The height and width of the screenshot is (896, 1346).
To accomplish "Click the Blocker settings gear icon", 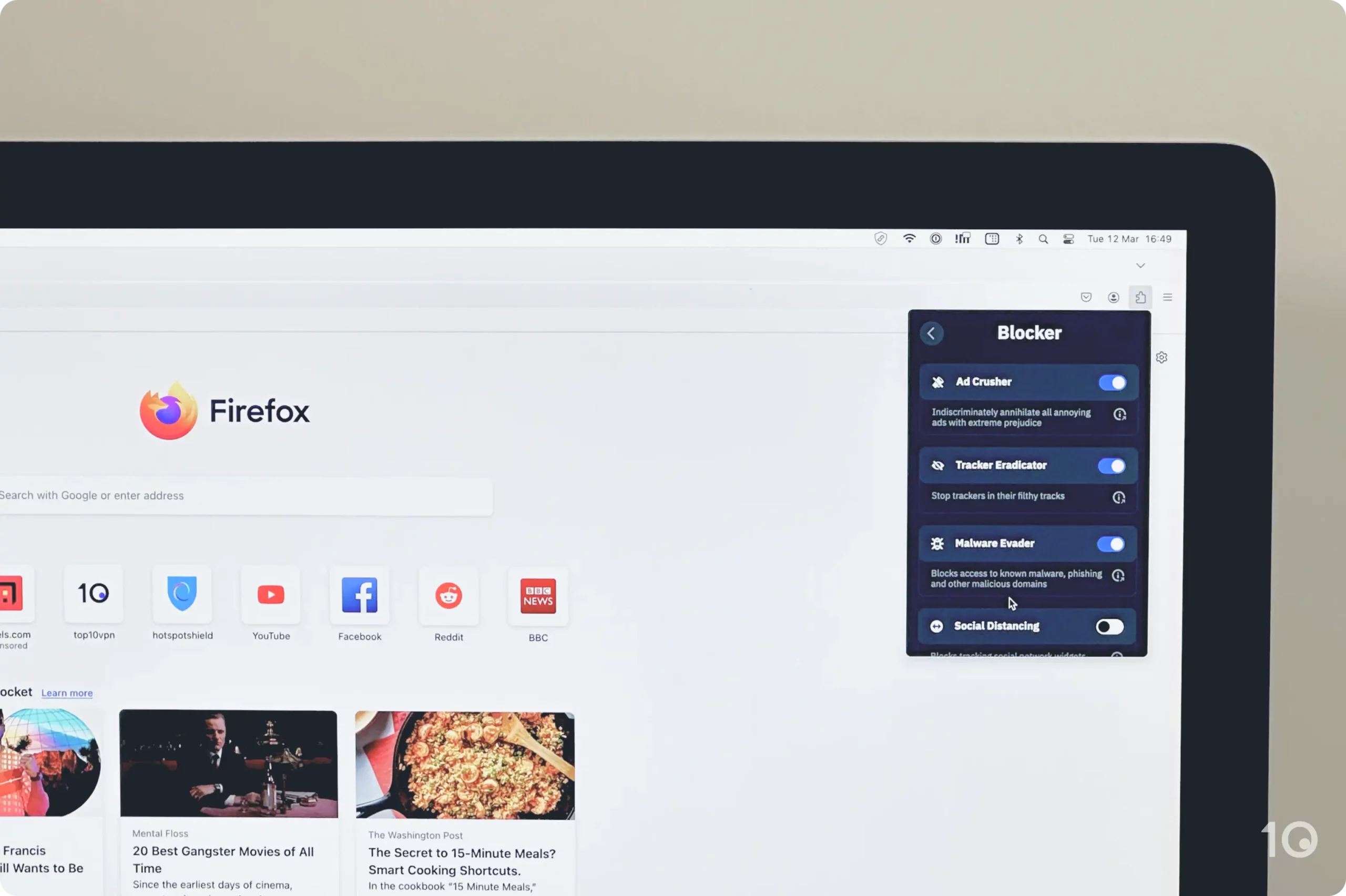I will [x=1162, y=357].
